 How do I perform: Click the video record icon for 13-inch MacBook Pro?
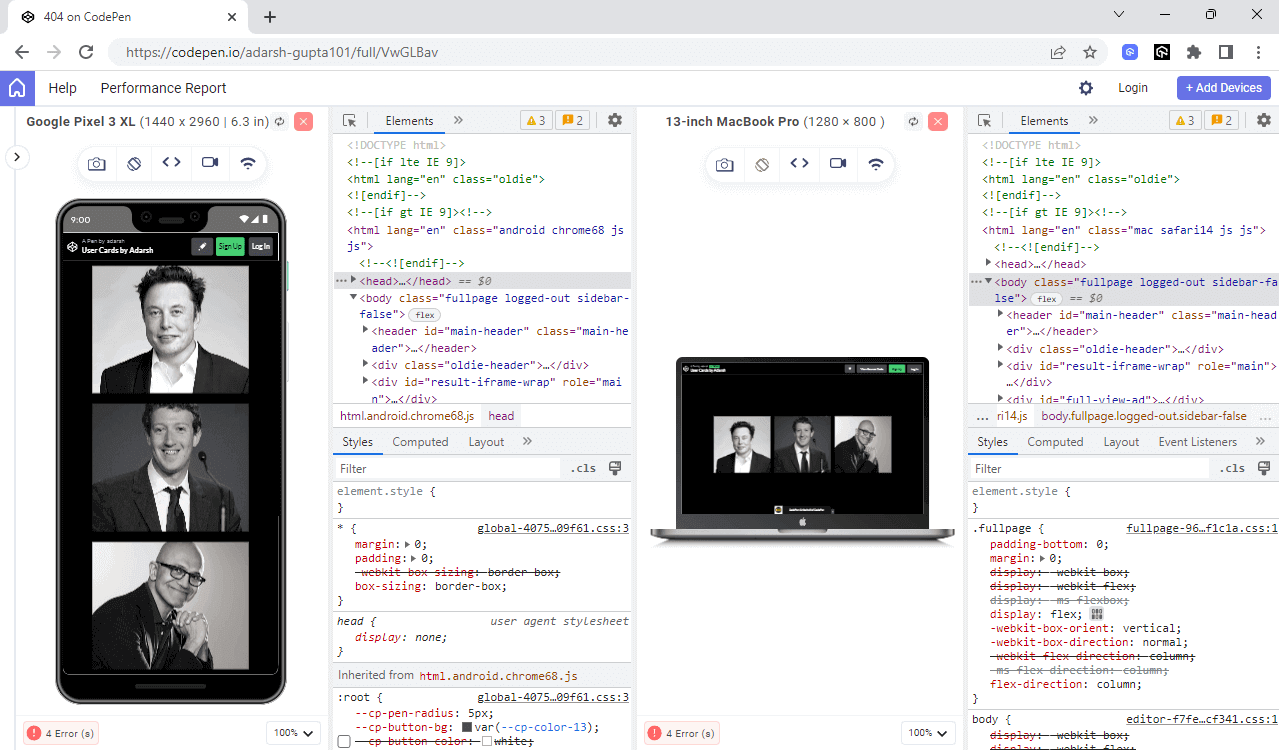click(x=838, y=164)
